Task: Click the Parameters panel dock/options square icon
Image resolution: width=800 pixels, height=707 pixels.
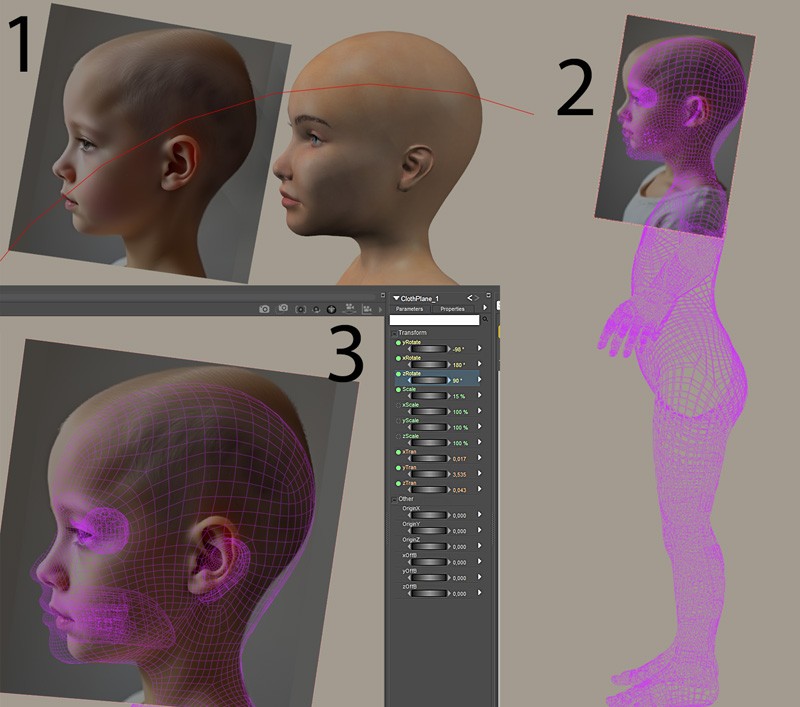Action: 488,295
